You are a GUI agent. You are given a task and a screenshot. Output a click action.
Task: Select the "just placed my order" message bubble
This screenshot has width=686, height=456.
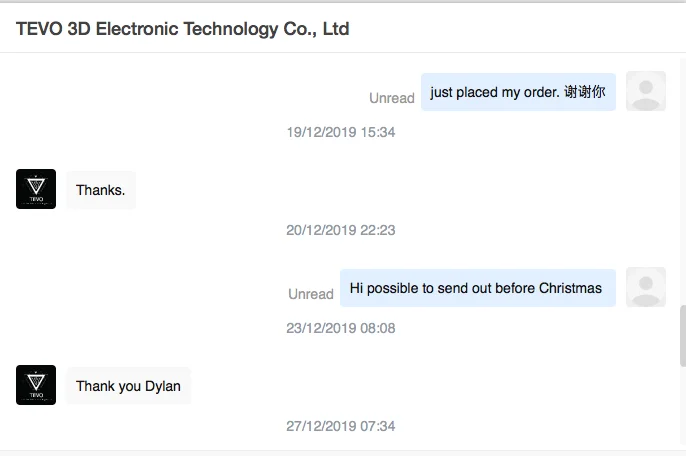517,92
